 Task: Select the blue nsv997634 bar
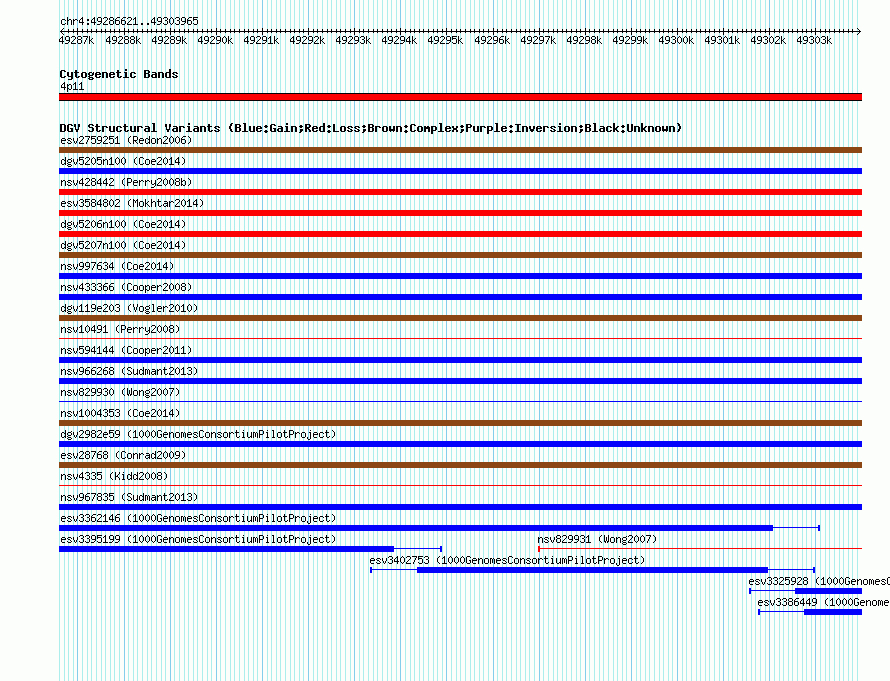point(460,276)
